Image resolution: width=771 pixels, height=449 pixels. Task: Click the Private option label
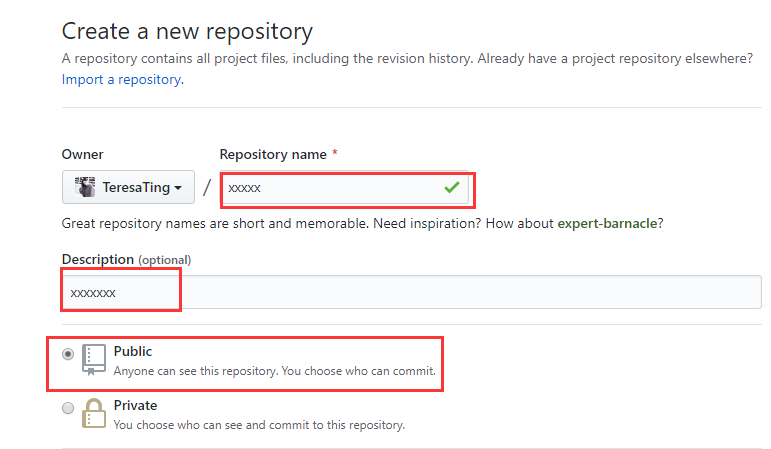point(135,406)
